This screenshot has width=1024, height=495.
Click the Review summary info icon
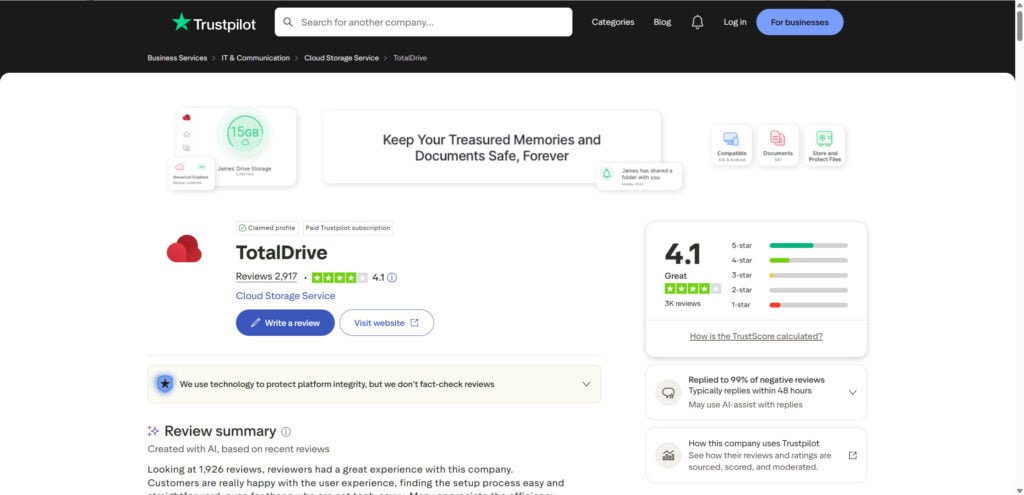tap(286, 432)
